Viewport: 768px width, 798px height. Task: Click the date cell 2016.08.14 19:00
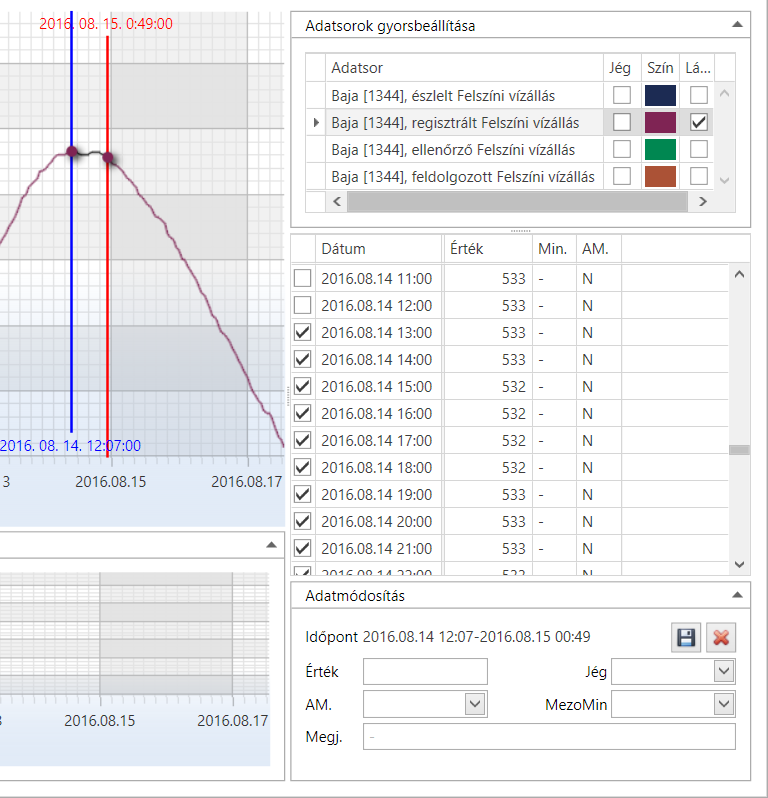tap(377, 494)
